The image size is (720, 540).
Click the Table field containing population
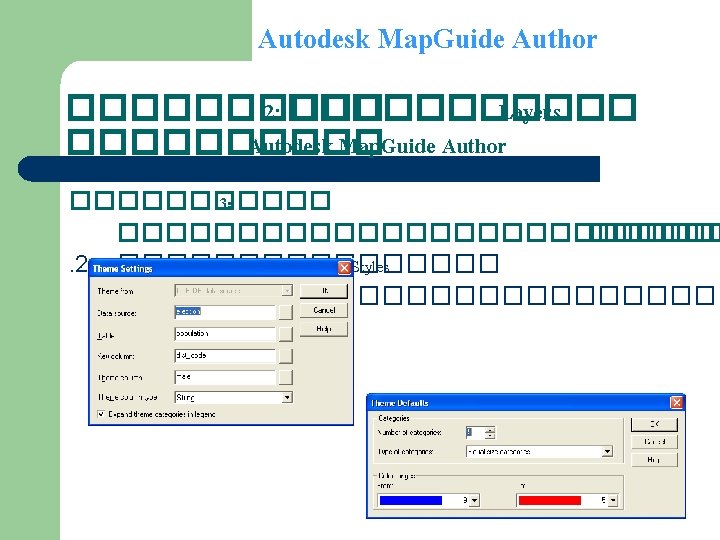coord(225,334)
